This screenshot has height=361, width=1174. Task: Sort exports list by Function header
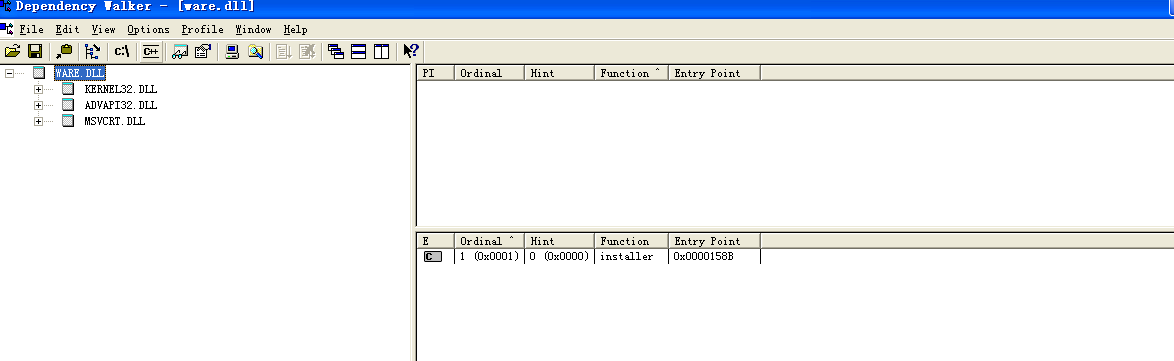point(631,240)
